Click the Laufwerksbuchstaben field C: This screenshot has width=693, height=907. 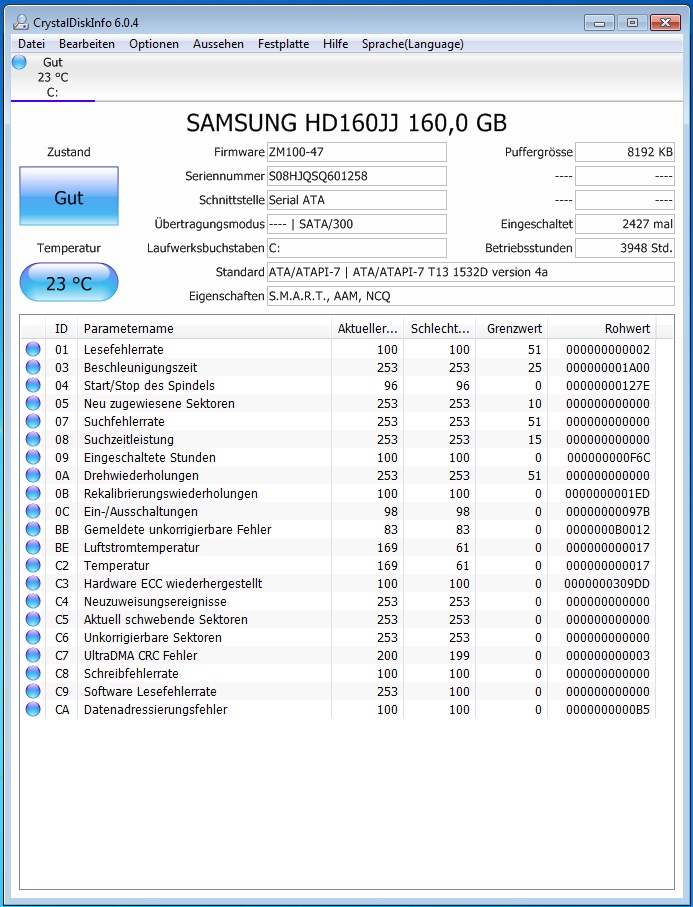(356, 248)
